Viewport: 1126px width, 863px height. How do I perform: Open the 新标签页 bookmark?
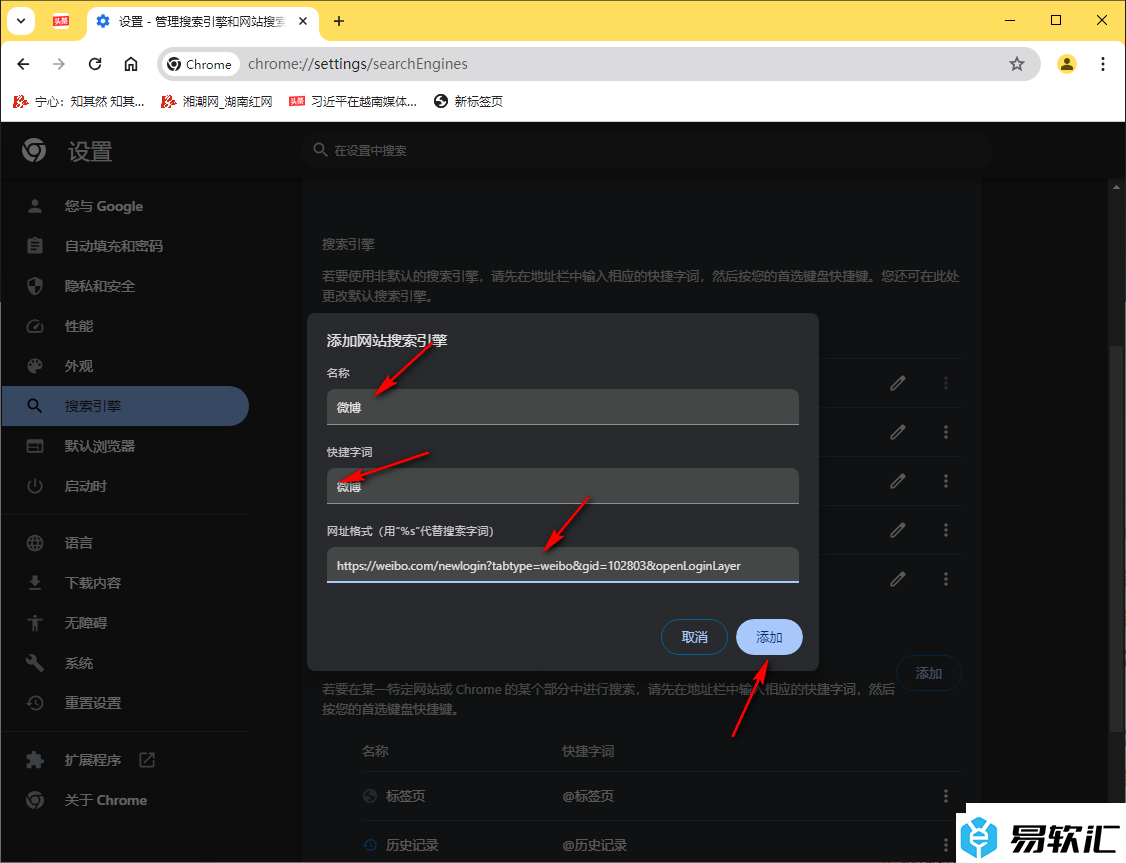pyautogui.click(x=468, y=101)
